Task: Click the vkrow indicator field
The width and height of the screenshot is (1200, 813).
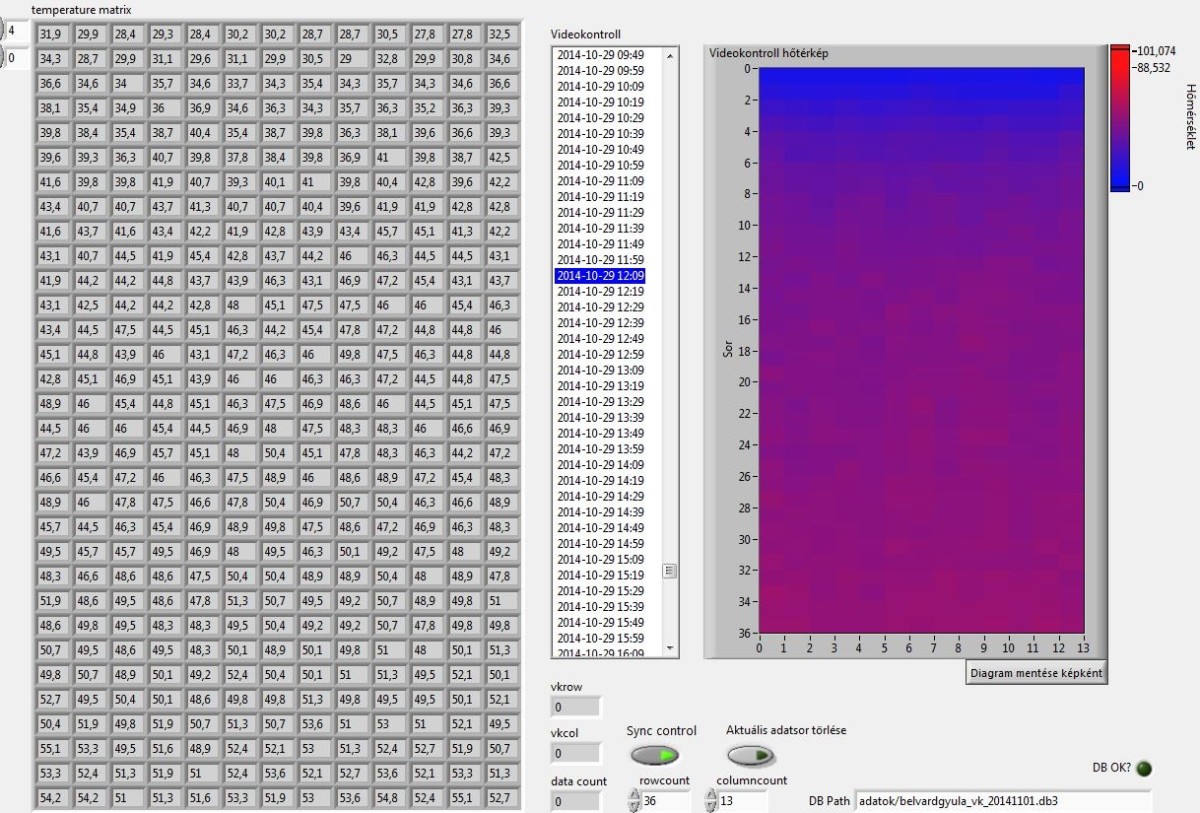Action: pyautogui.click(x=576, y=708)
